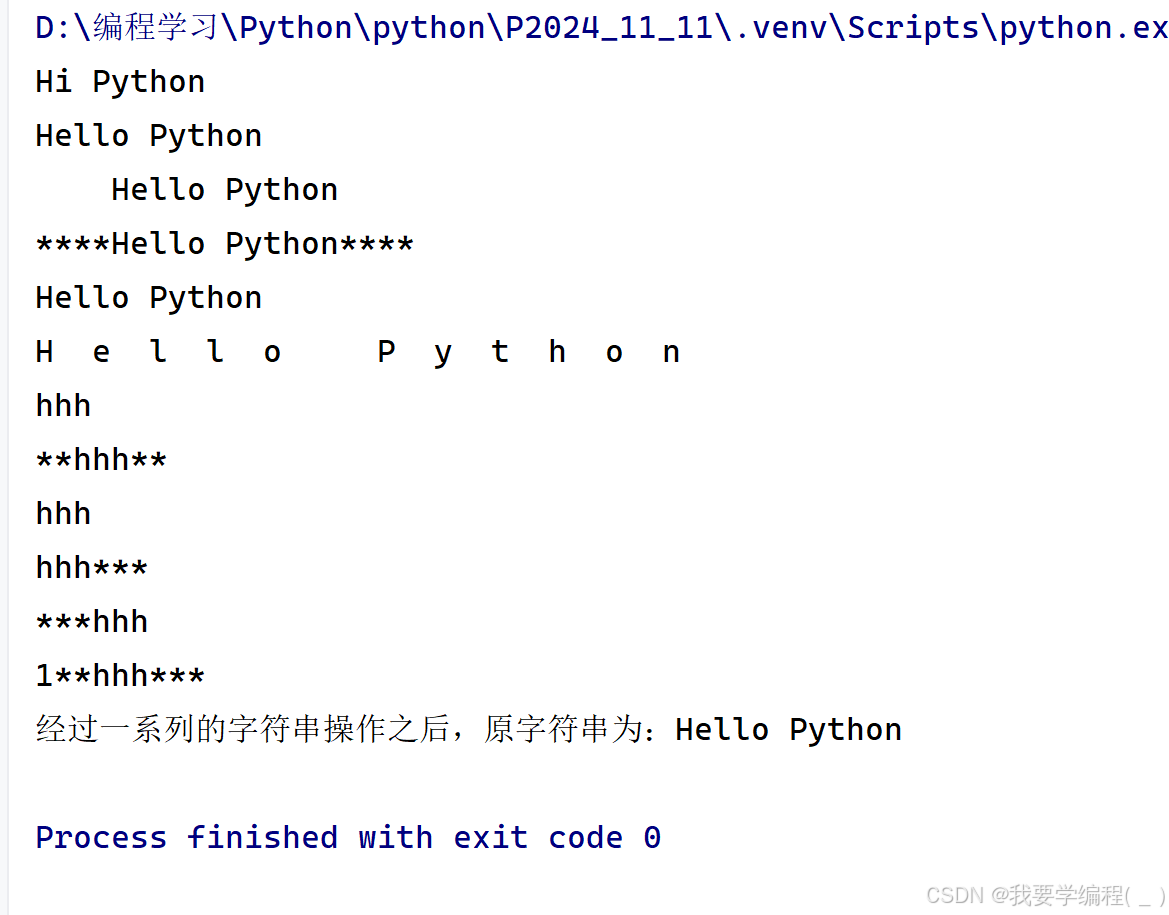Click the '1**hhh***' output line
Image resolution: width=1169 pixels, height=915 pixels.
(x=120, y=676)
